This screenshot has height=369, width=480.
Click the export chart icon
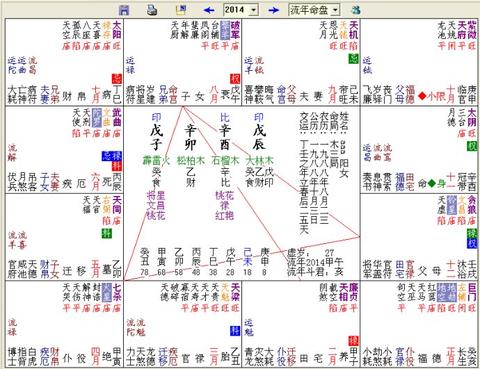pos(181,10)
